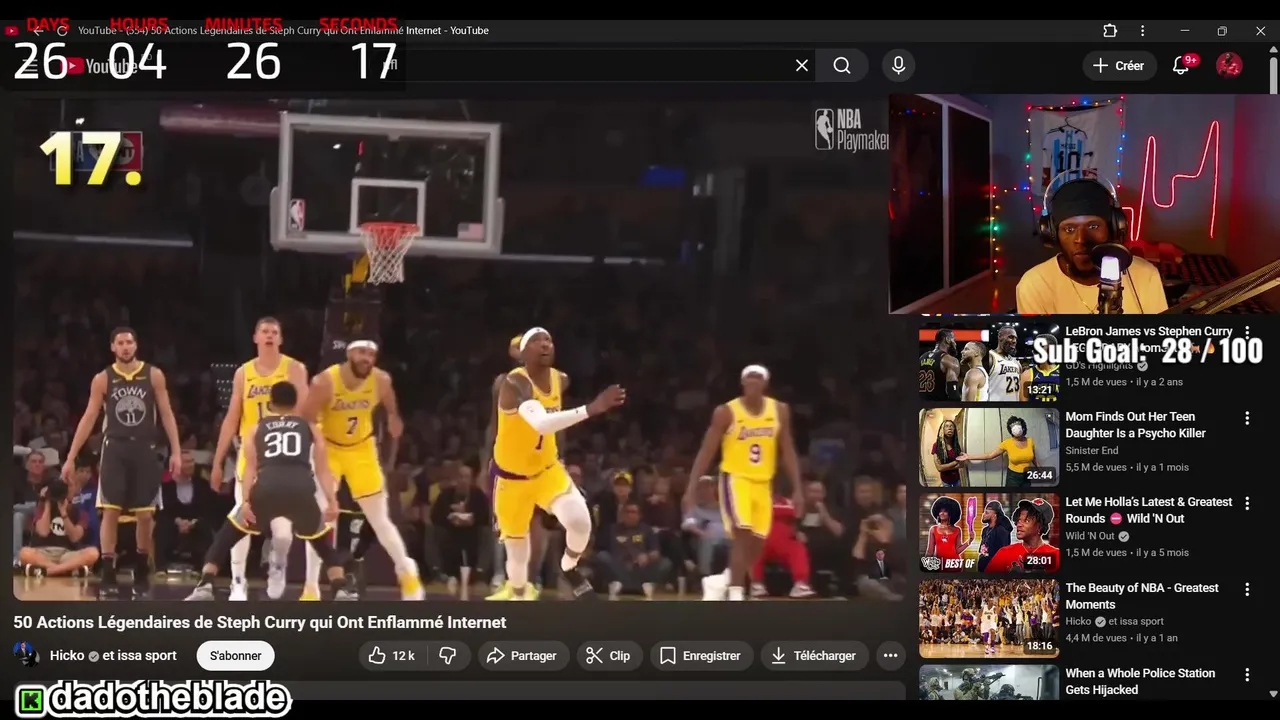The width and height of the screenshot is (1280, 720).
Task: Click the Créer button
Action: click(1119, 65)
